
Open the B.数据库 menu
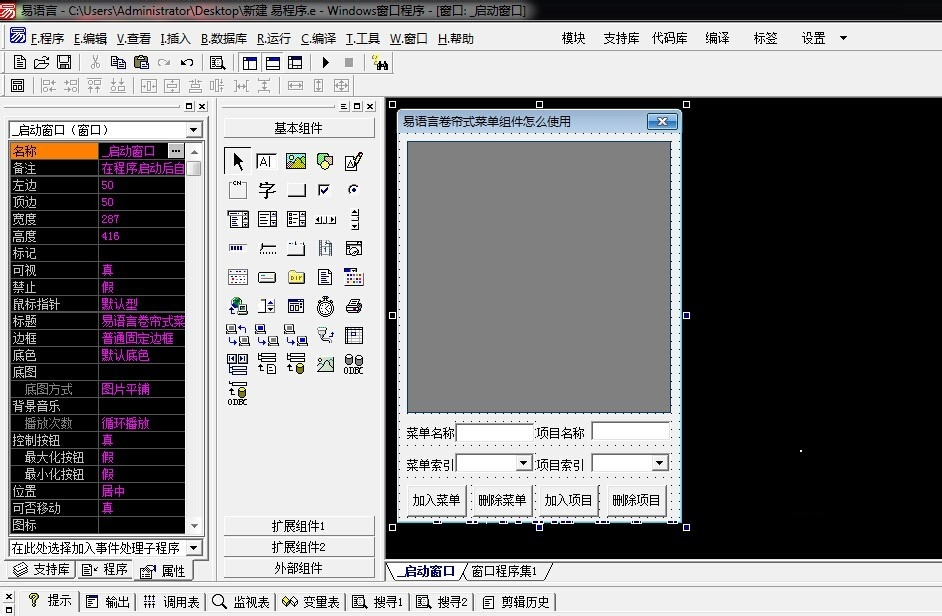pos(223,38)
